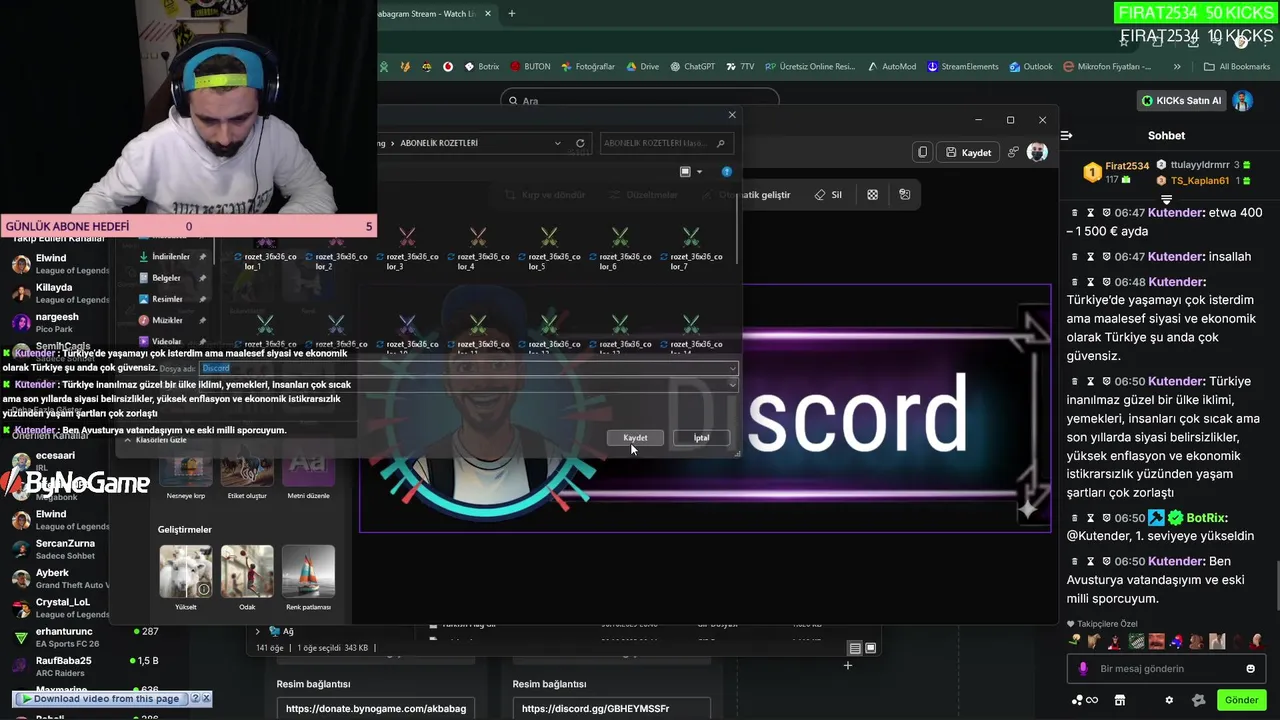Open the infinity points icon in chat

tap(1085, 700)
